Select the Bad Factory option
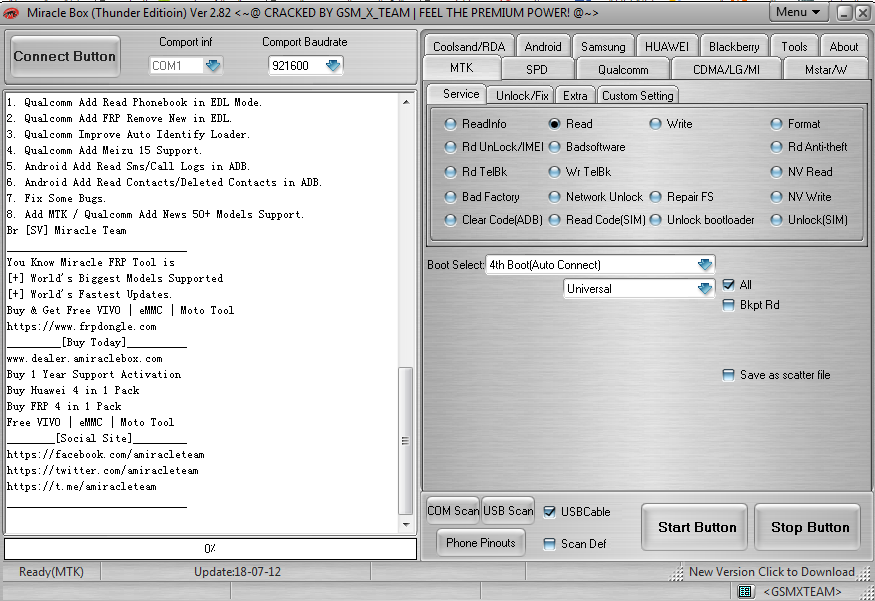The height and width of the screenshot is (601, 875). [x=450, y=197]
